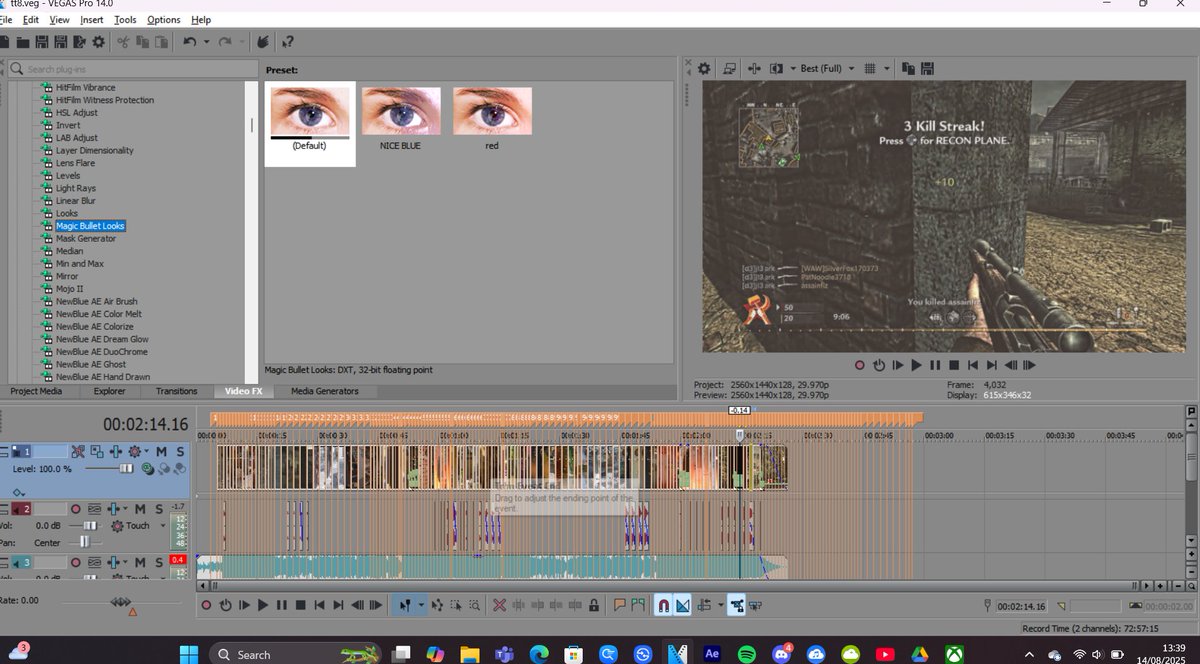Viewport: 1200px width, 664px height.
Task: Select the Selection Edit tool
Action: 455,604
